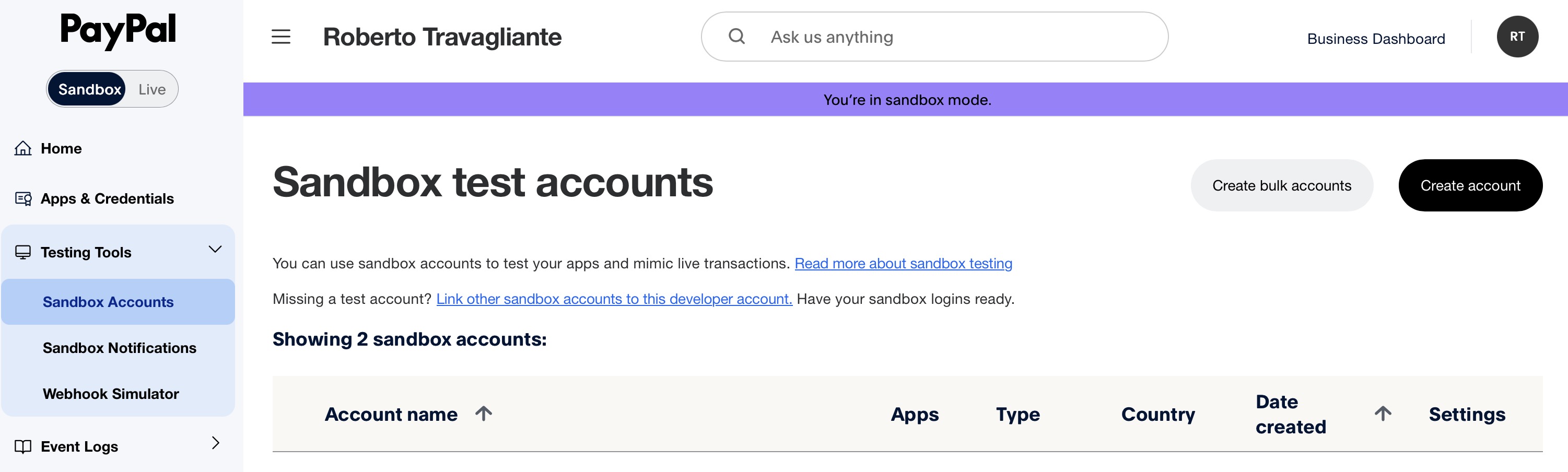Click the Home house icon
This screenshot has height=472, width=1568.
(x=23, y=148)
